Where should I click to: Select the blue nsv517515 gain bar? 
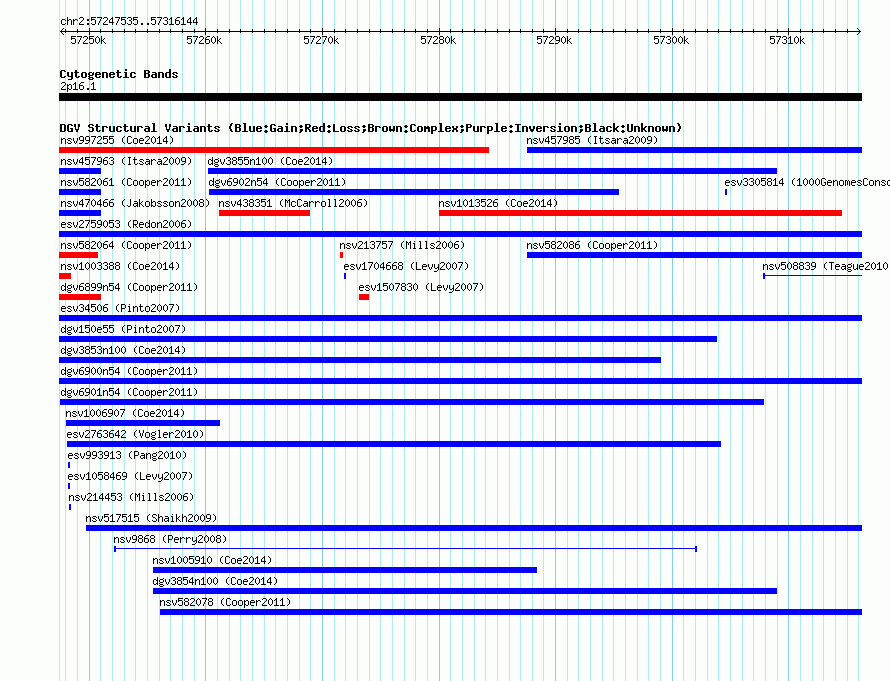474,528
